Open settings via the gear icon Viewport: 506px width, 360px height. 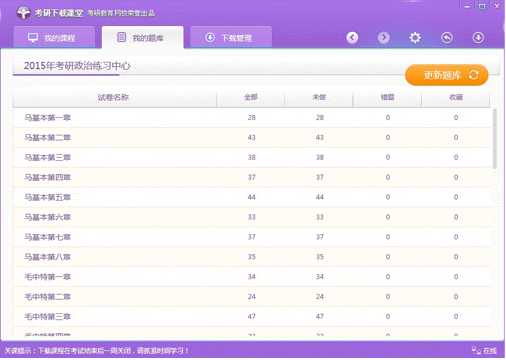pyautogui.click(x=415, y=38)
